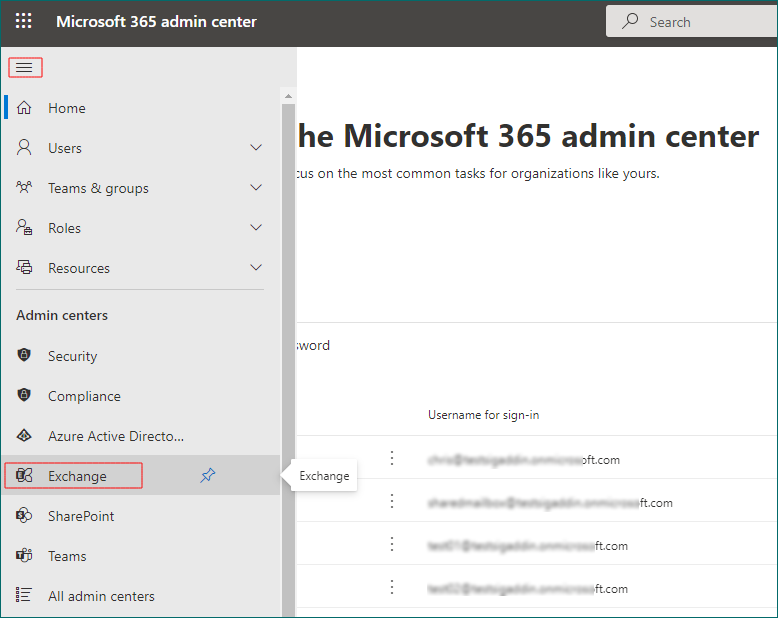Click the Home house icon
Screen dimensions: 778x618
[25, 108]
